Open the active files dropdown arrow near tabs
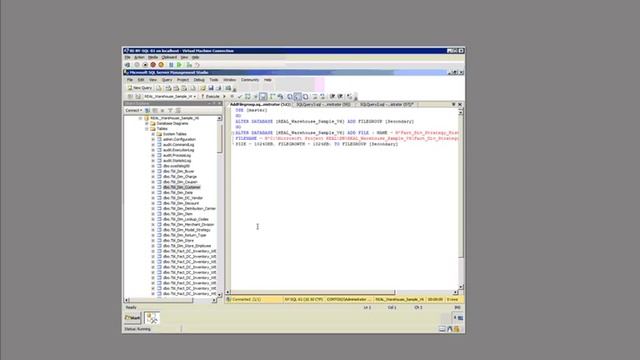This screenshot has height=360, width=640. (453, 104)
